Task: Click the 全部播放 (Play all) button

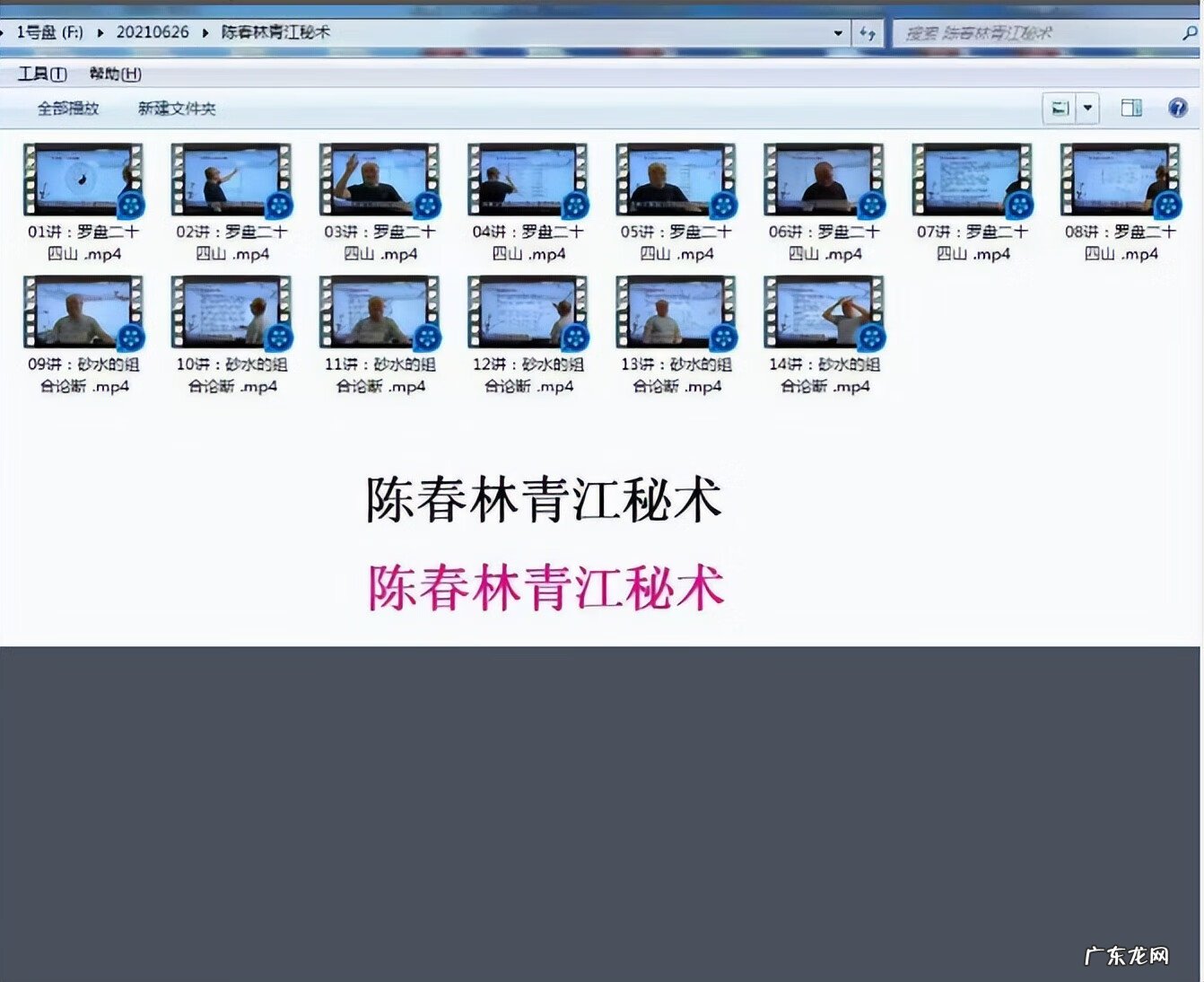Action: click(x=67, y=109)
